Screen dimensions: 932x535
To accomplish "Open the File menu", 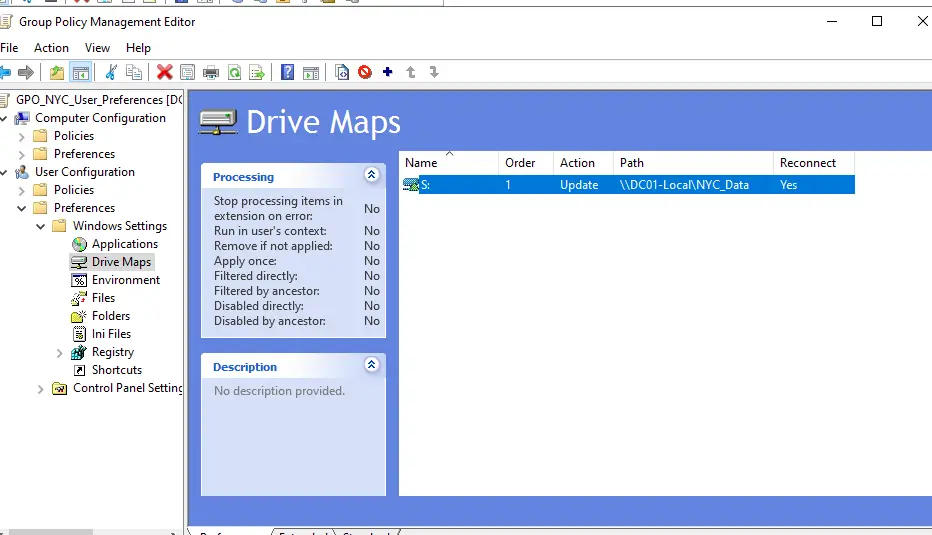I will pos(9,48).
